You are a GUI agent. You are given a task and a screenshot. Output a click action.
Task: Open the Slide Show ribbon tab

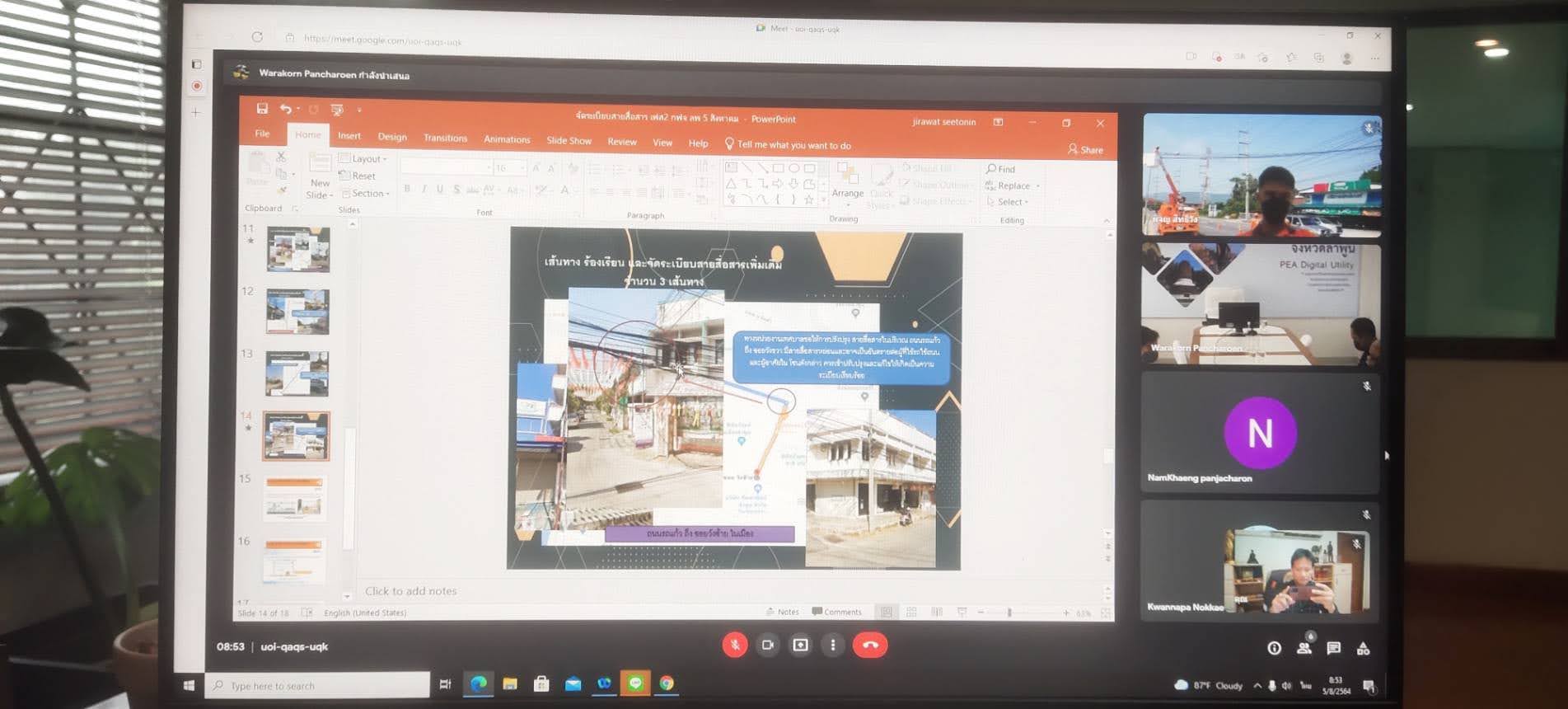(x=569, y=140)
